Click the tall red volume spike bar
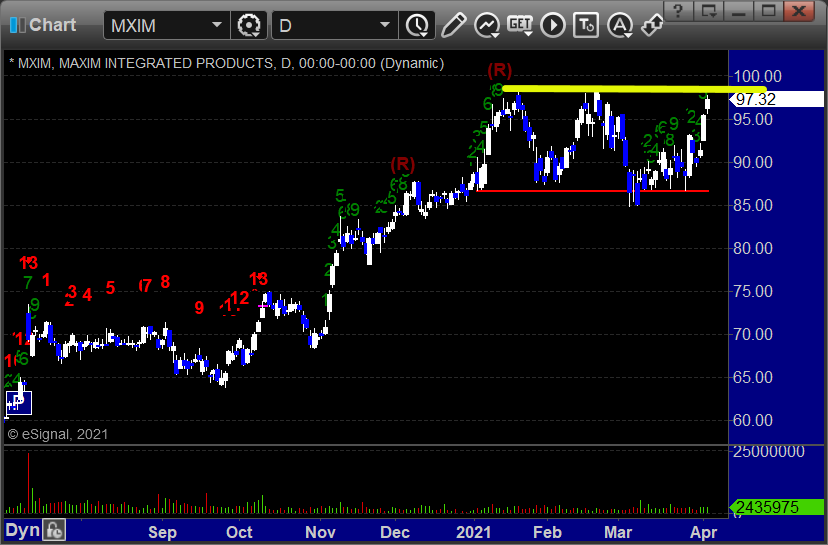 pyautogui.click(x=29, y=483)
